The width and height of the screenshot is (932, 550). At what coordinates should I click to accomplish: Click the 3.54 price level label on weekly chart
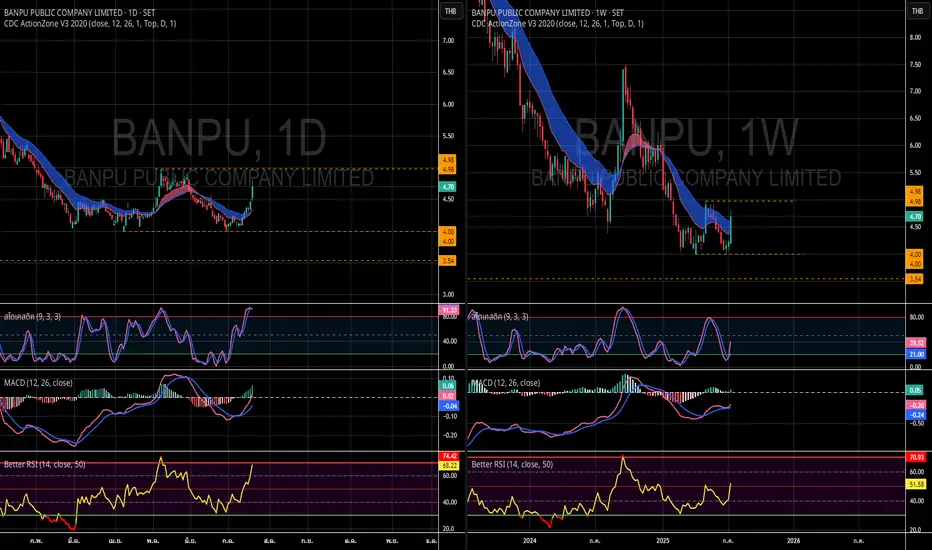[x=915, y=279]
